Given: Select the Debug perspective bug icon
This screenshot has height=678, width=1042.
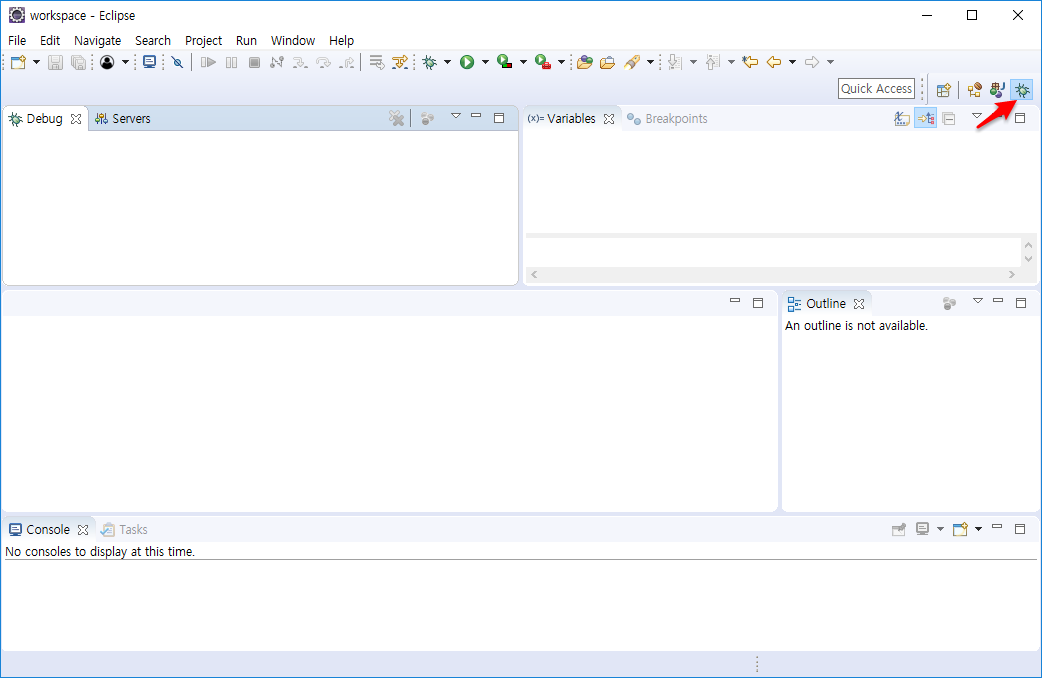Looking at the screenshot, I should click(1022, 90).
